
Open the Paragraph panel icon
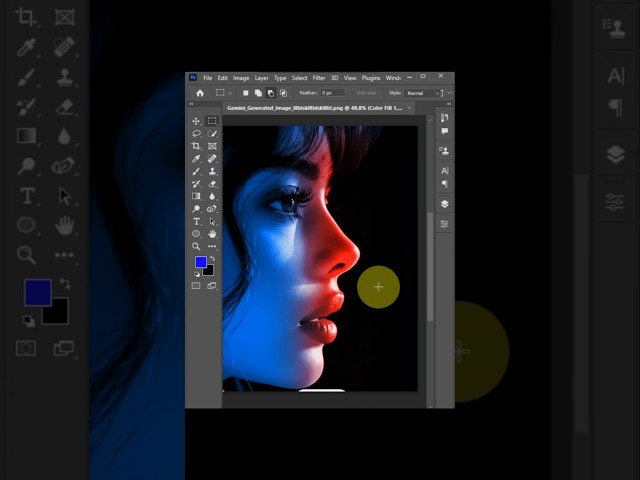(445, 184)
